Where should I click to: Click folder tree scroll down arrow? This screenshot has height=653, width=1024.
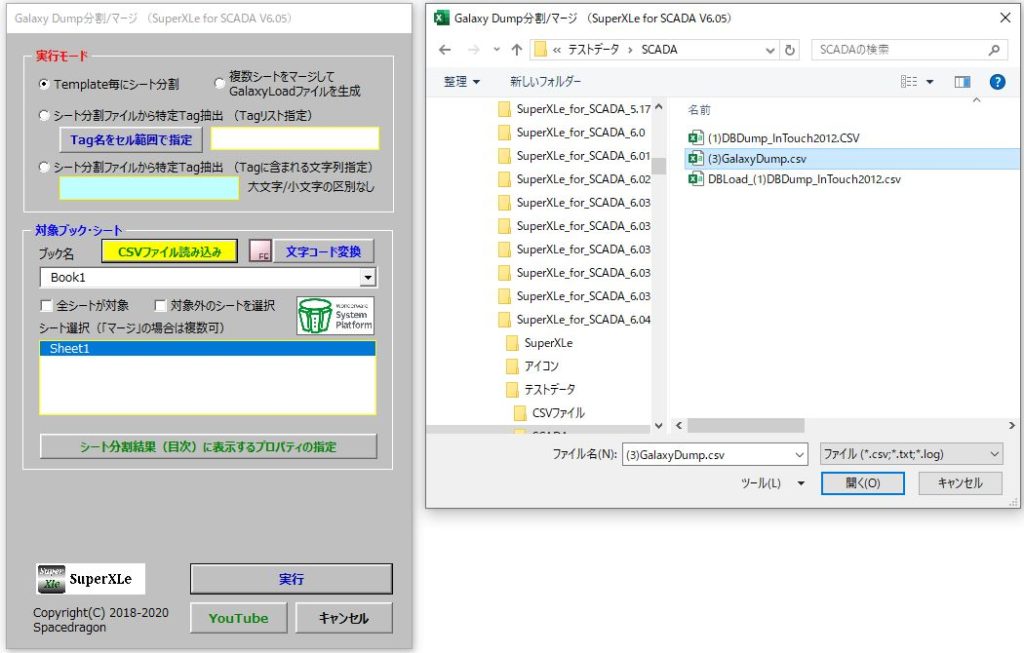[659, 426]
